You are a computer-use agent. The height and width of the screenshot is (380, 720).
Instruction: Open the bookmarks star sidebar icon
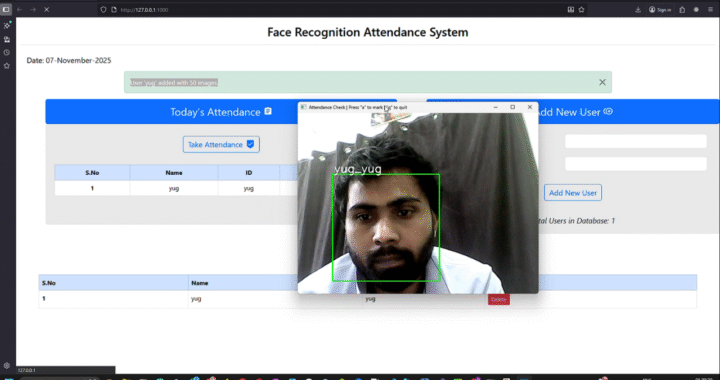pos(6,66)
